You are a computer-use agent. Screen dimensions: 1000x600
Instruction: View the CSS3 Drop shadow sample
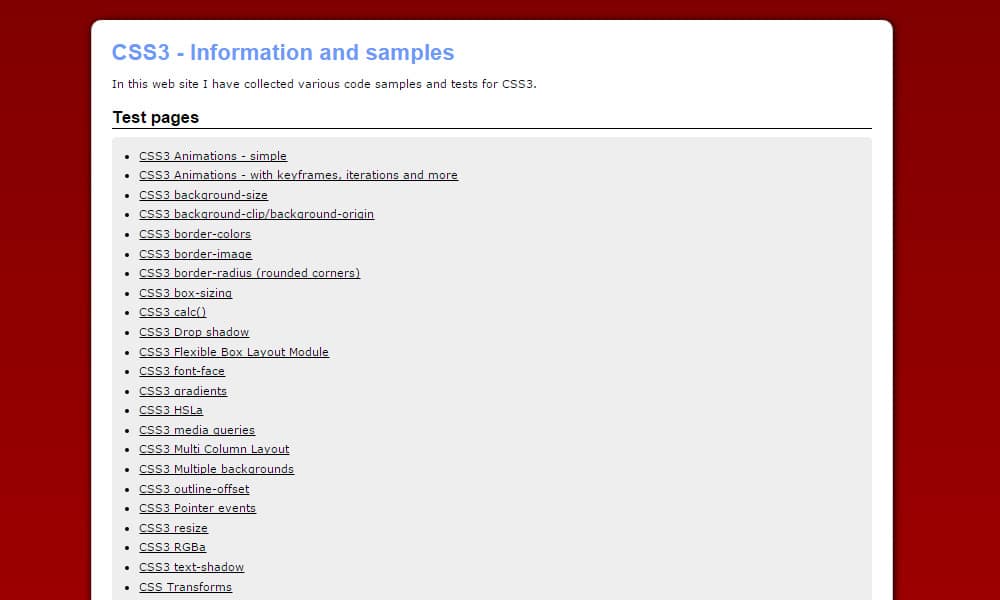[194, 332]
